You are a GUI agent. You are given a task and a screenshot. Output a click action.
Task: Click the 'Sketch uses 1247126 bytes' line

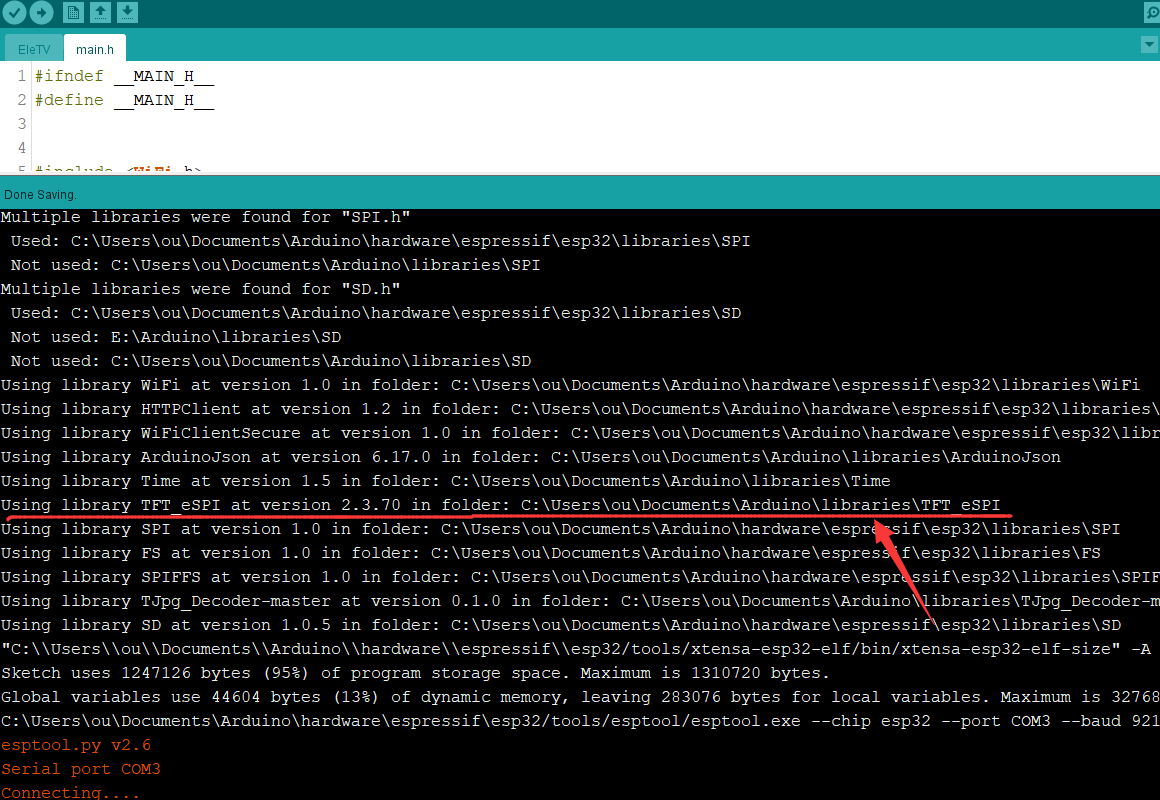click(x=415, y=673)
